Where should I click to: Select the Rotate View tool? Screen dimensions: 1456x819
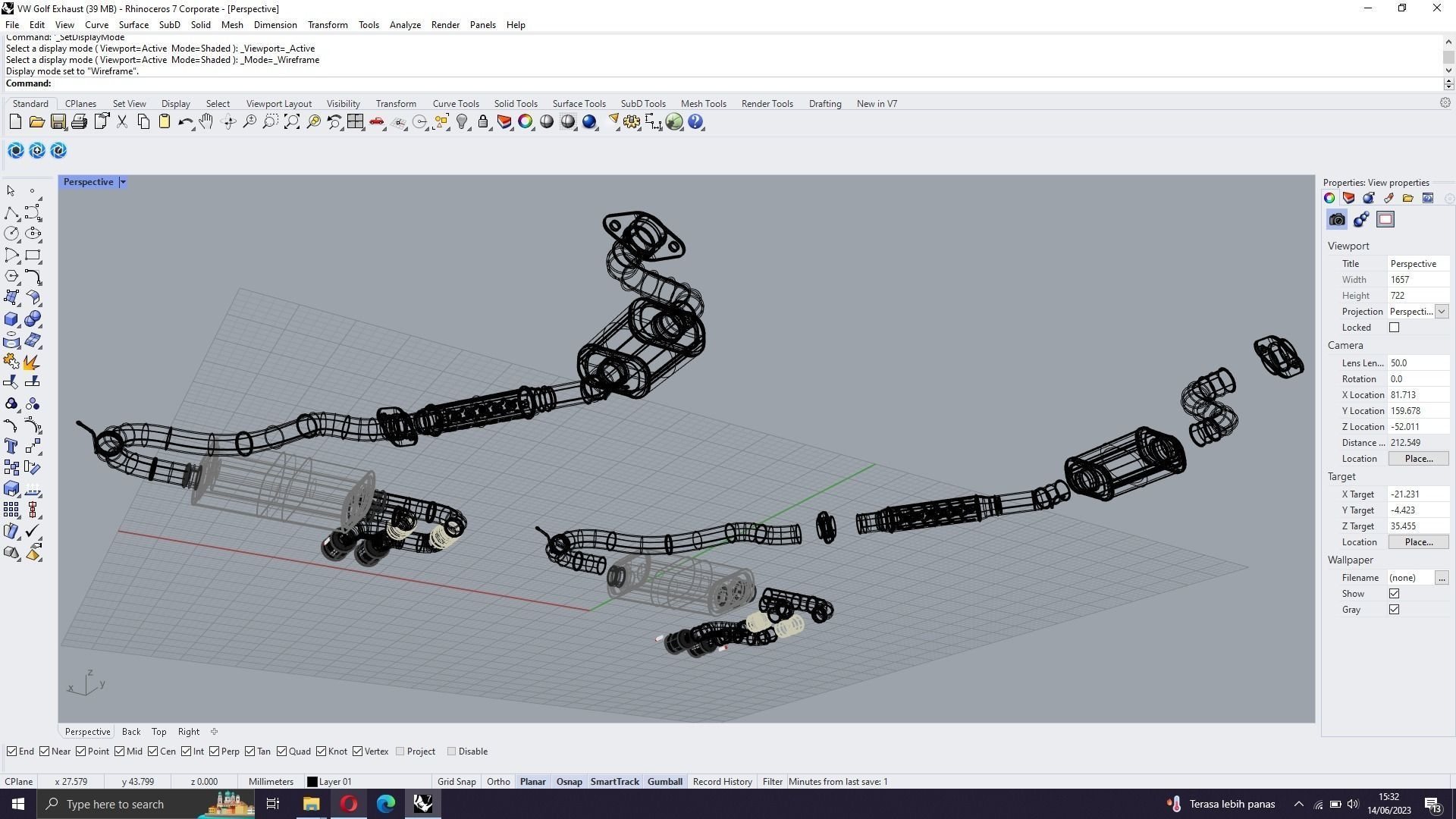point(228,122)
